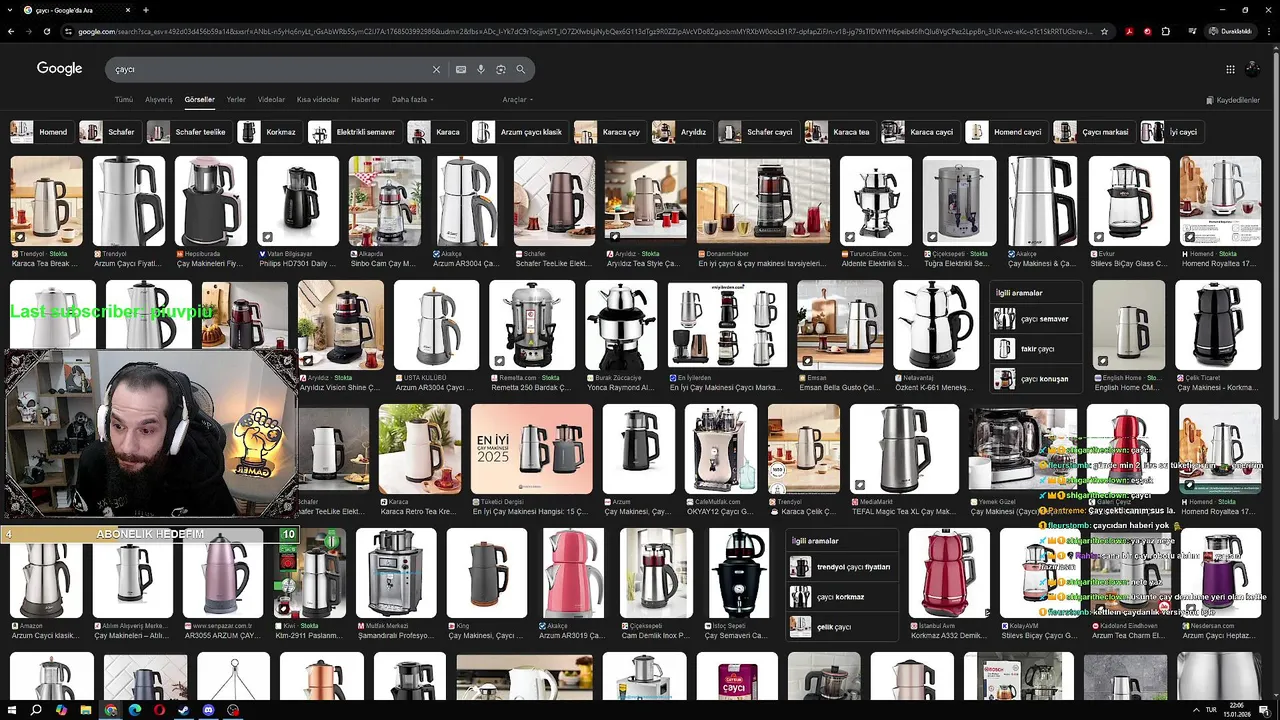Open the Google apps grid

(x=1230, y=69)
